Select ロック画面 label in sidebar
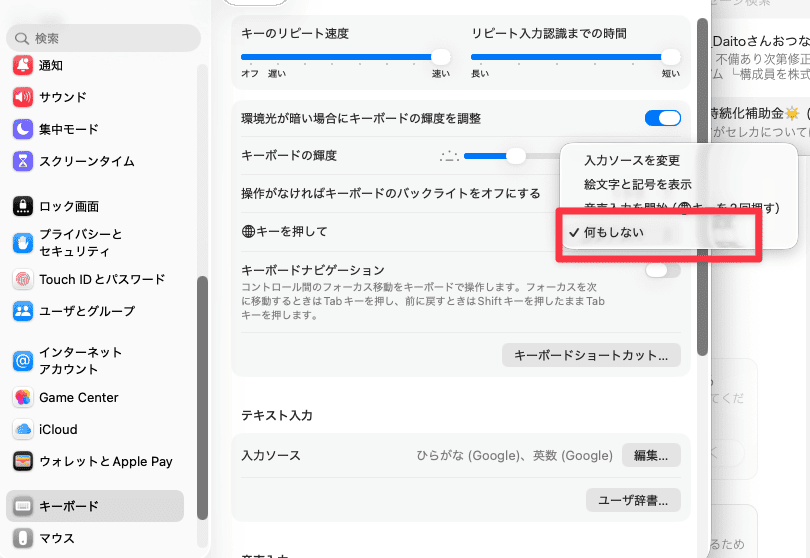 (69, 207)
